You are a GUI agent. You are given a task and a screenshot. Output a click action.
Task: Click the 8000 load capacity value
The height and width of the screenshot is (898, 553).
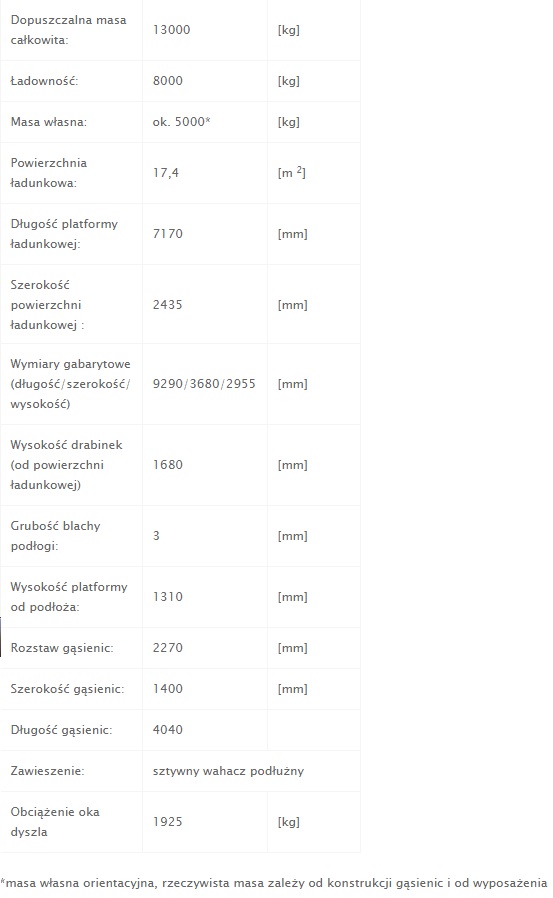click(x=168, y=81)
